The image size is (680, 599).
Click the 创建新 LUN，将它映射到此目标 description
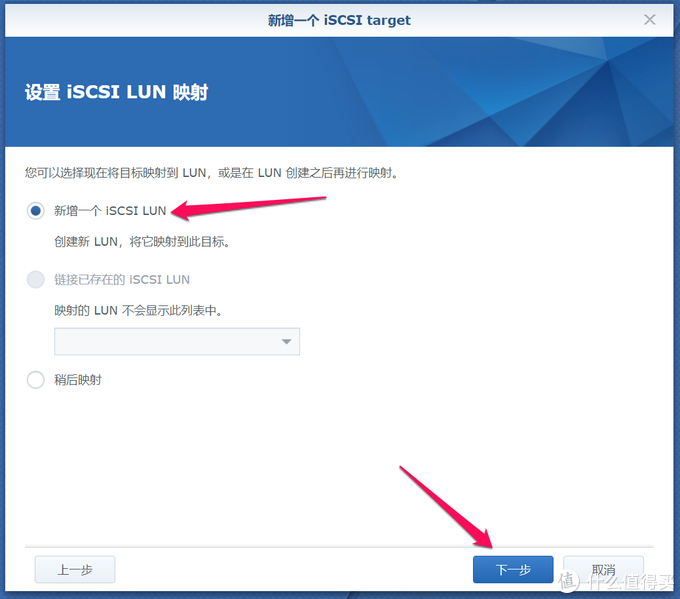coord(142,242)
